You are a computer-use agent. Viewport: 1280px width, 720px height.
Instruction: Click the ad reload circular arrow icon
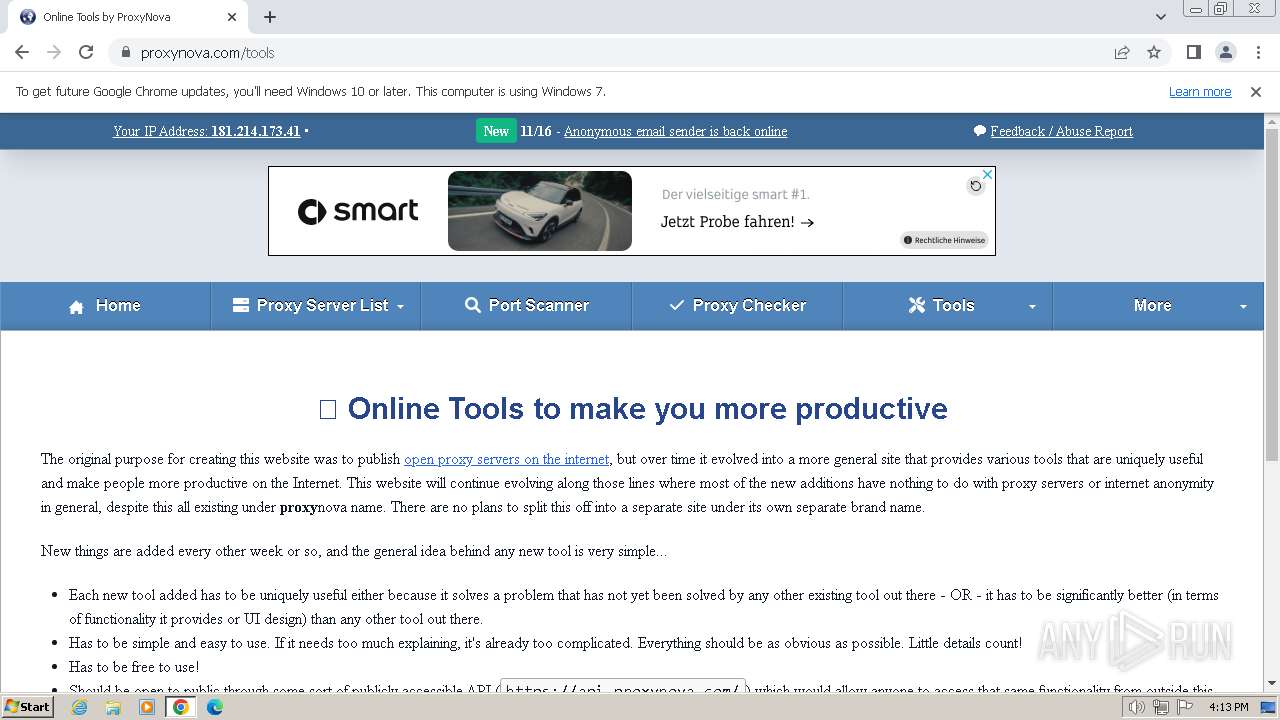coord(976,186)
